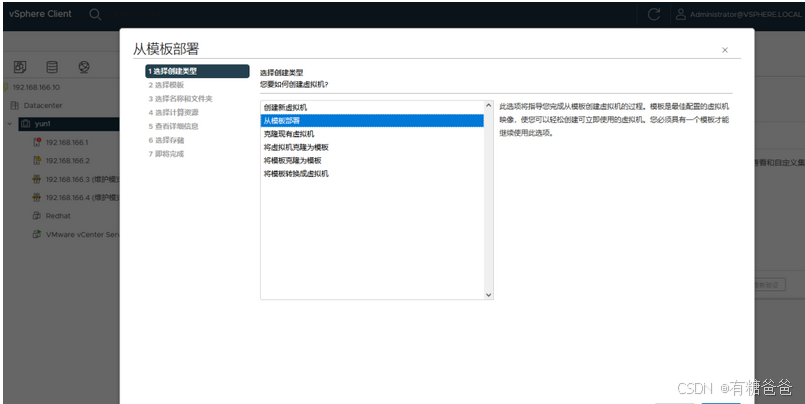Select wizard step 5 查看详细信息
Screen dimensions: 805x404
coord(174,126)
